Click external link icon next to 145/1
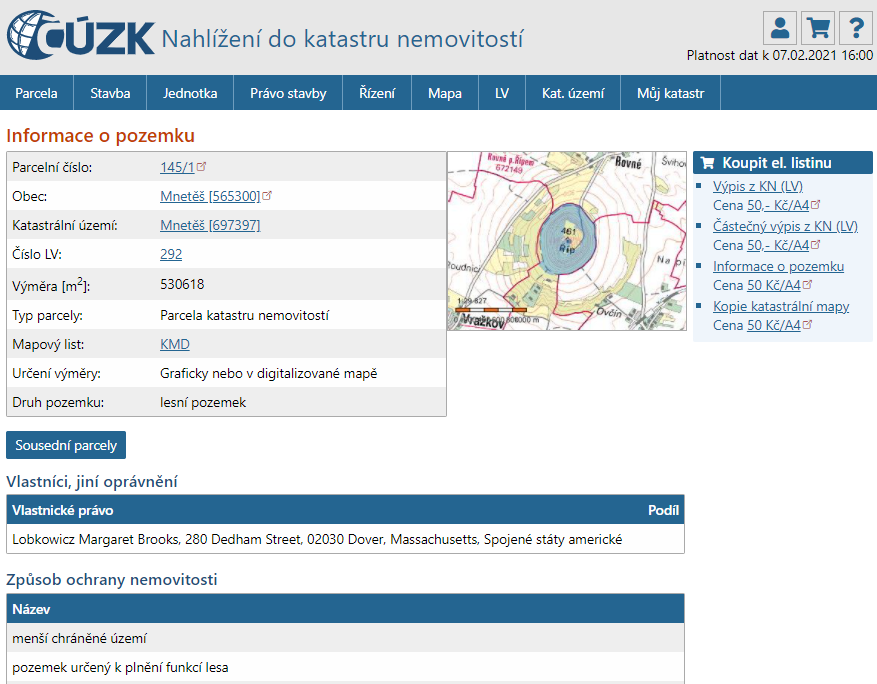Viewport: 877px width, 684px height. 202,166
